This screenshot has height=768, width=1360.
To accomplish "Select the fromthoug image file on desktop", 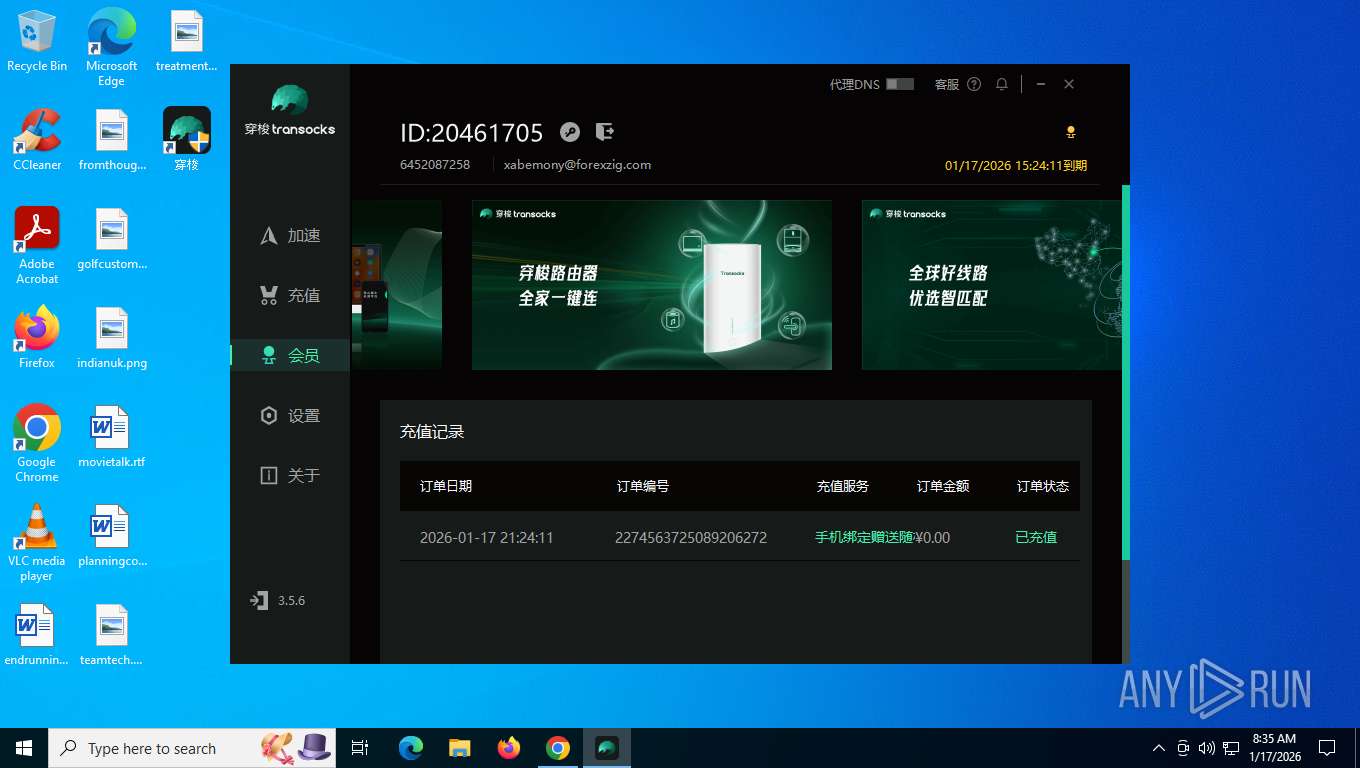I will [x=112, y=139].
